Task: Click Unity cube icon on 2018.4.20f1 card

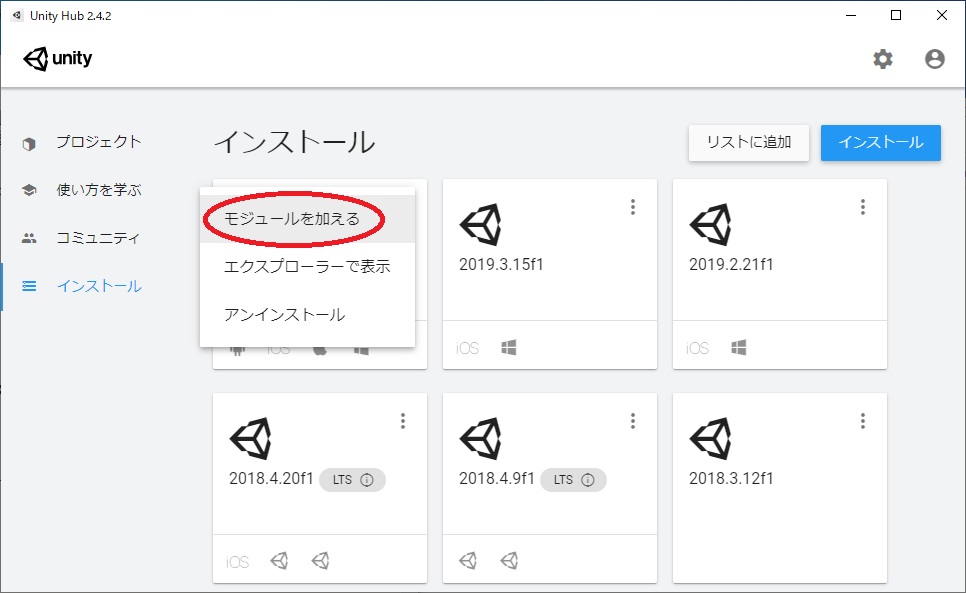Action: pyautogui.click(x=251, y=438)
